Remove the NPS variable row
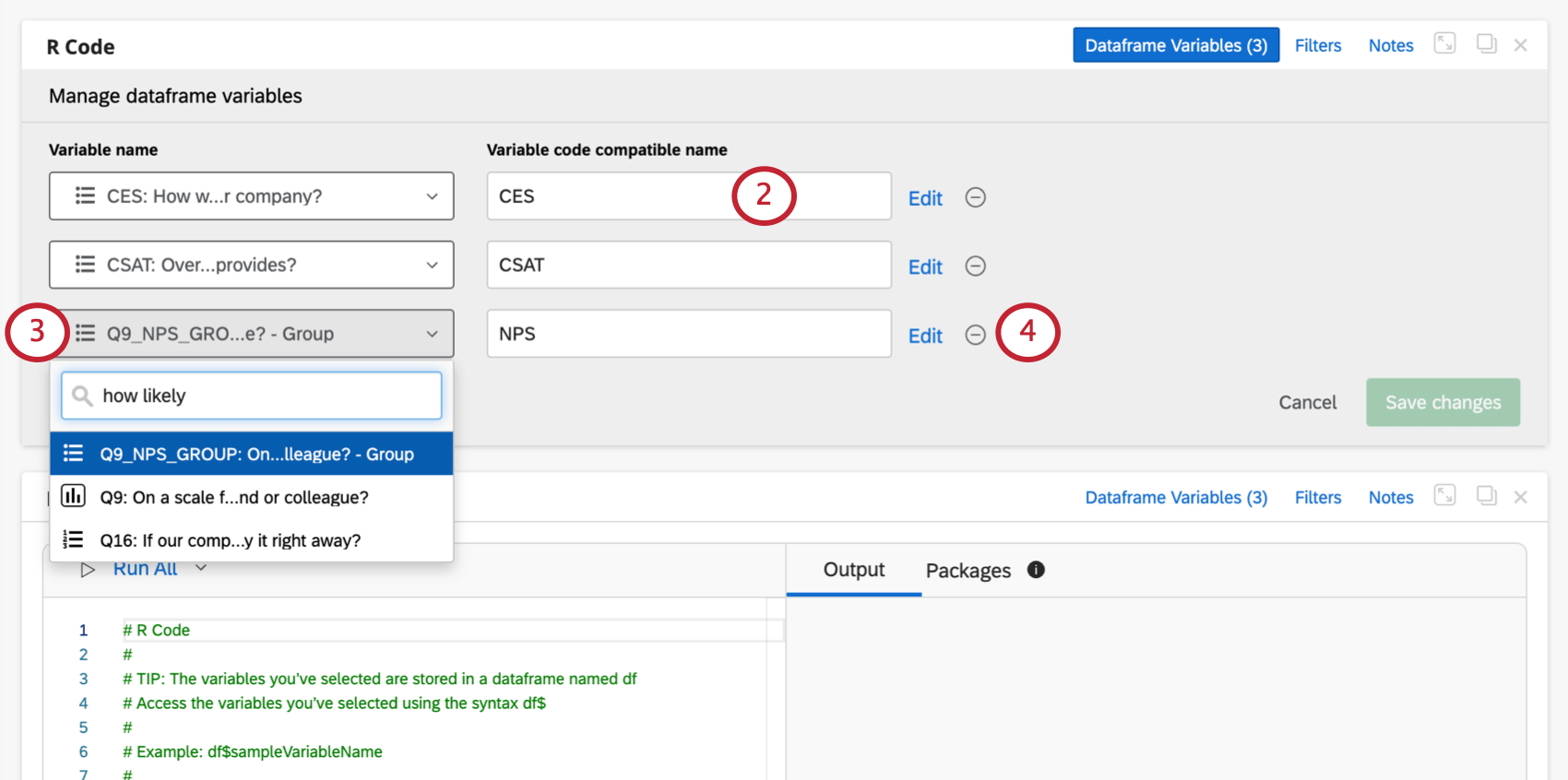Image resolution: width=1568 pixels, height=780 pixels. (x=975, y=335)
